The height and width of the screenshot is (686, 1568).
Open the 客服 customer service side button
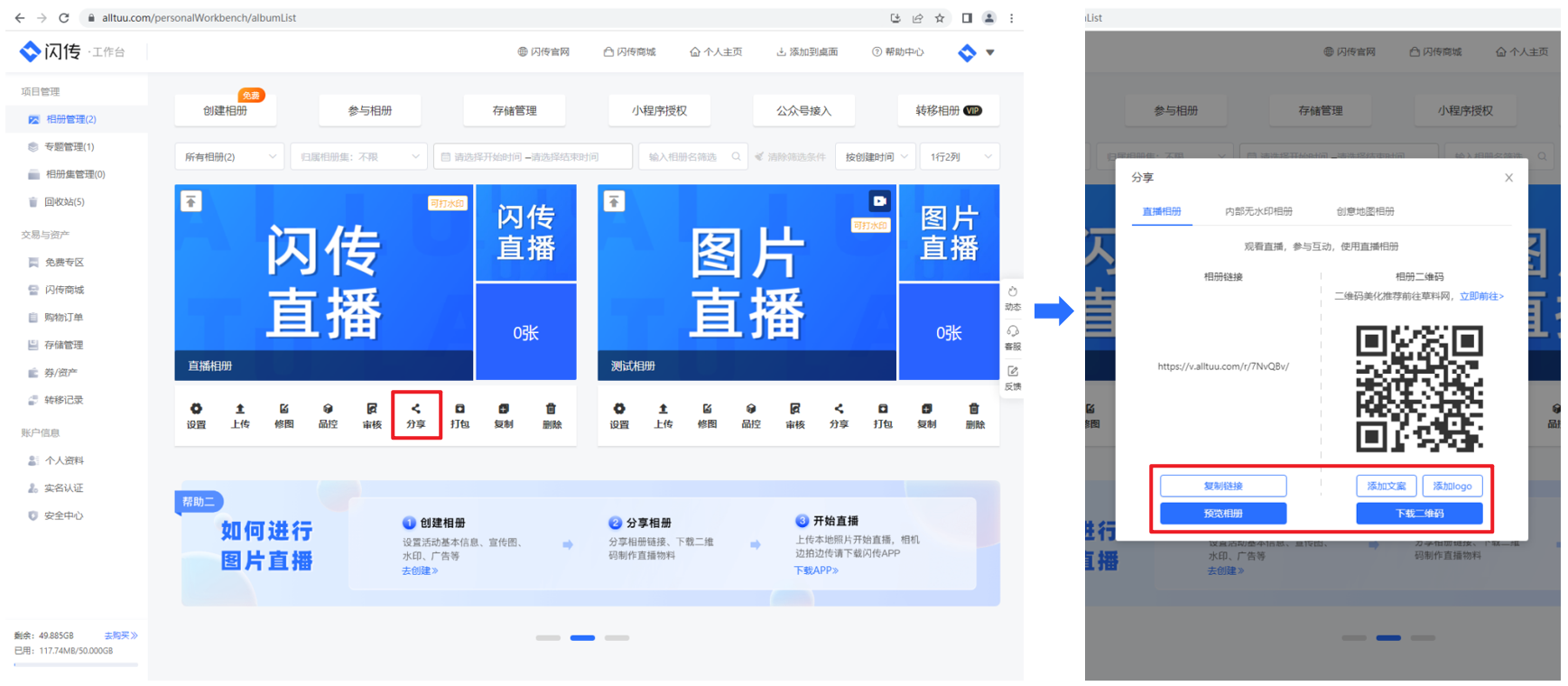click(1013, 338)
